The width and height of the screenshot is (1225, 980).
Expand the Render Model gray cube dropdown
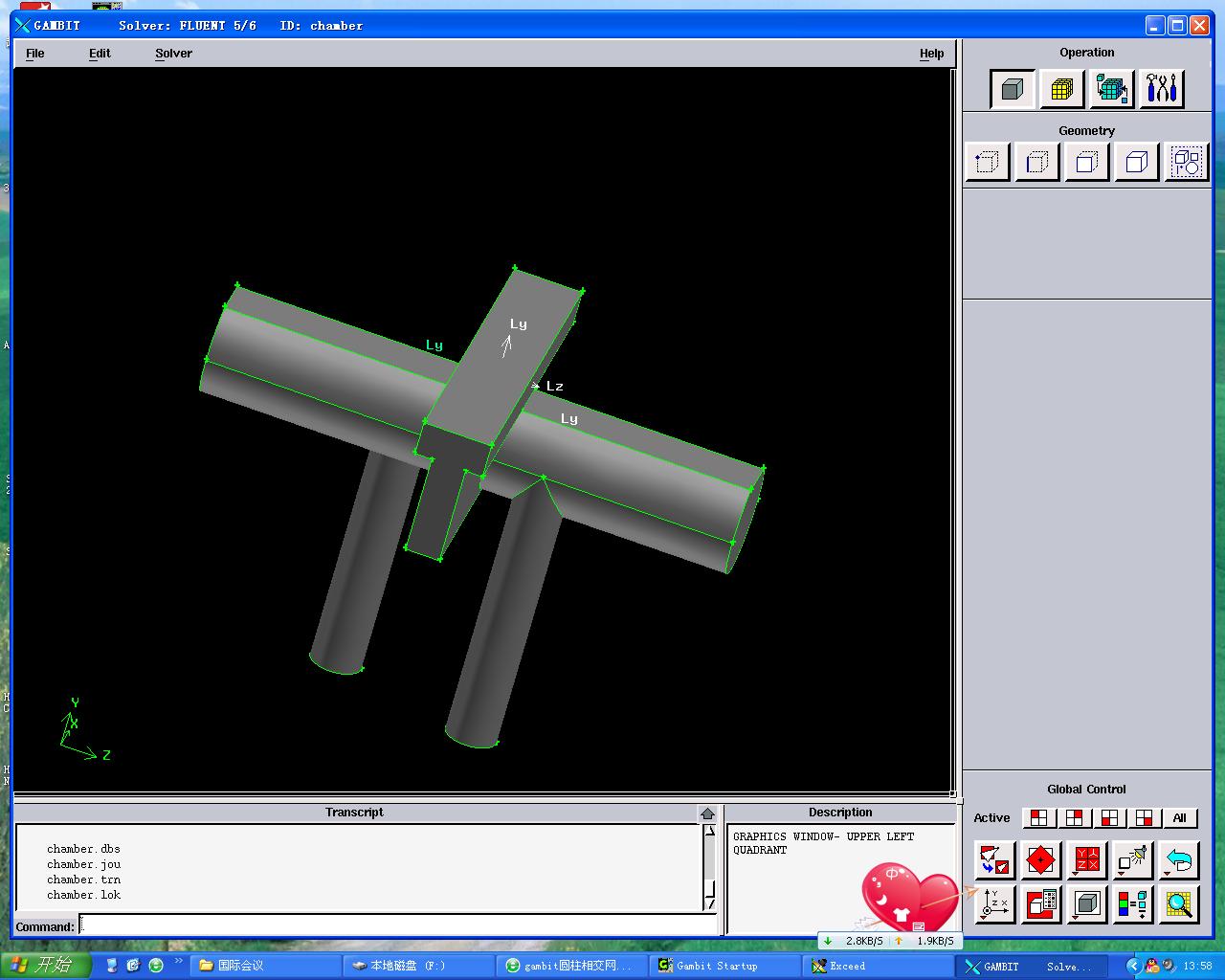(x=1086, y=904)
